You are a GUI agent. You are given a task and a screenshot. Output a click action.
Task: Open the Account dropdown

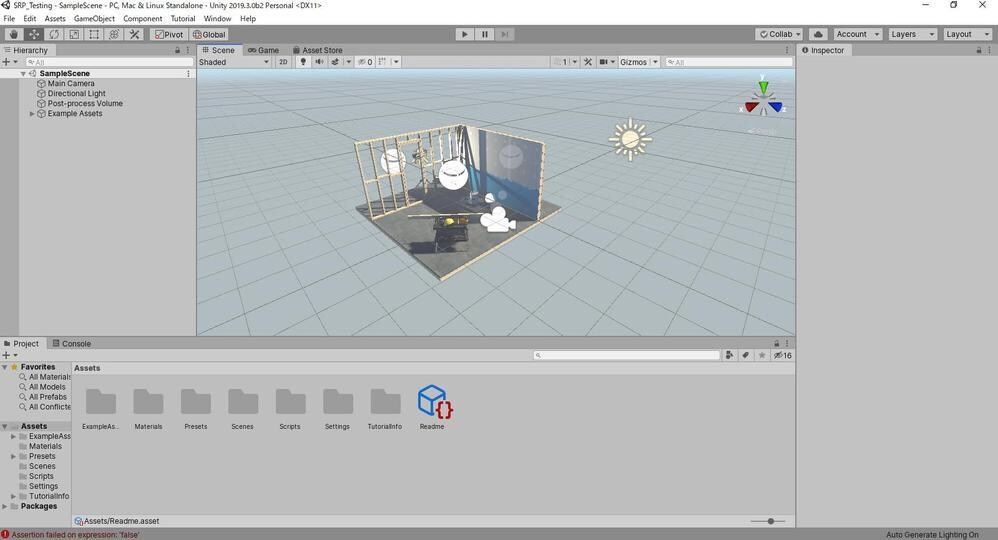click(857, 34)
